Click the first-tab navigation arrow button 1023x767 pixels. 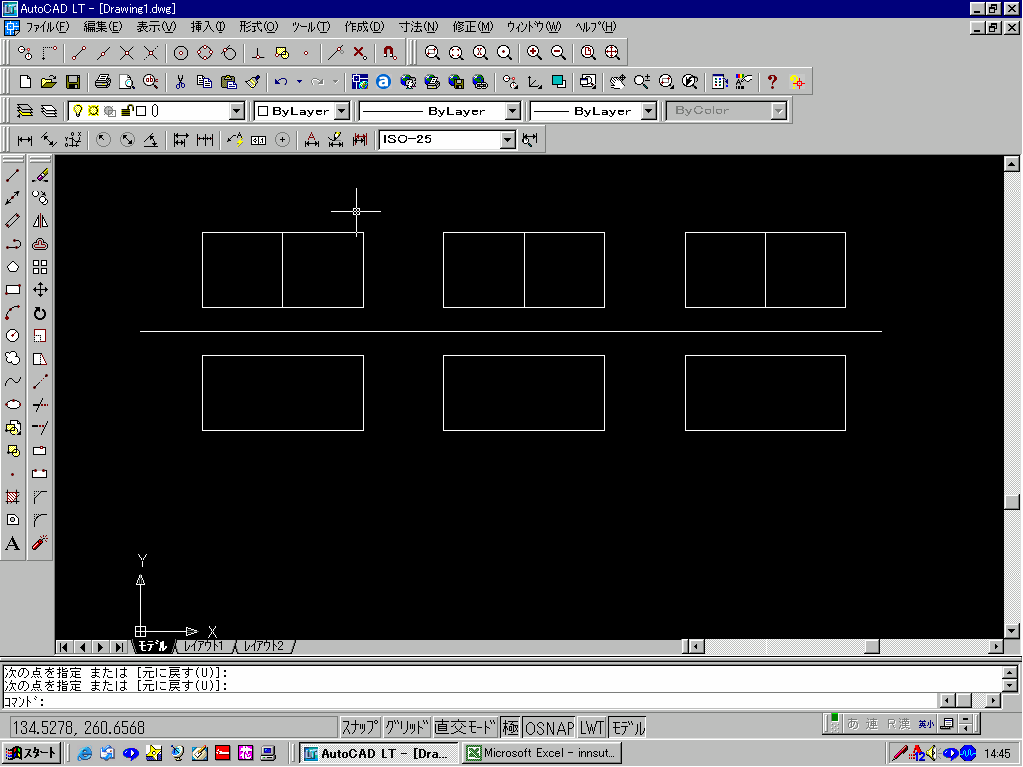pos(63,647)
